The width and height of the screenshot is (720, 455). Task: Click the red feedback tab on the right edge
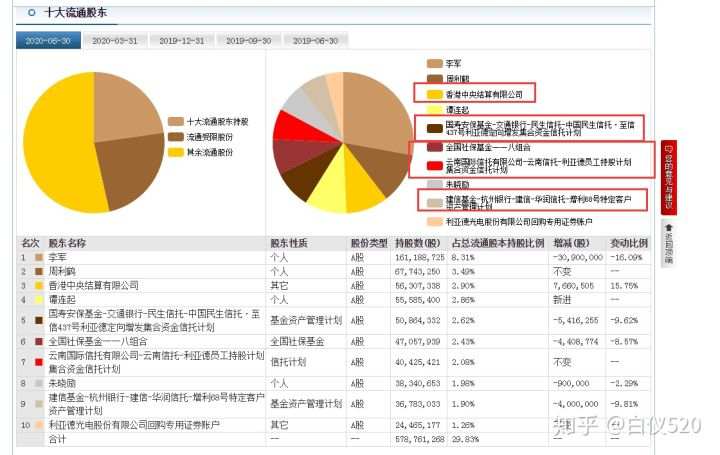[x=669, y=177]
